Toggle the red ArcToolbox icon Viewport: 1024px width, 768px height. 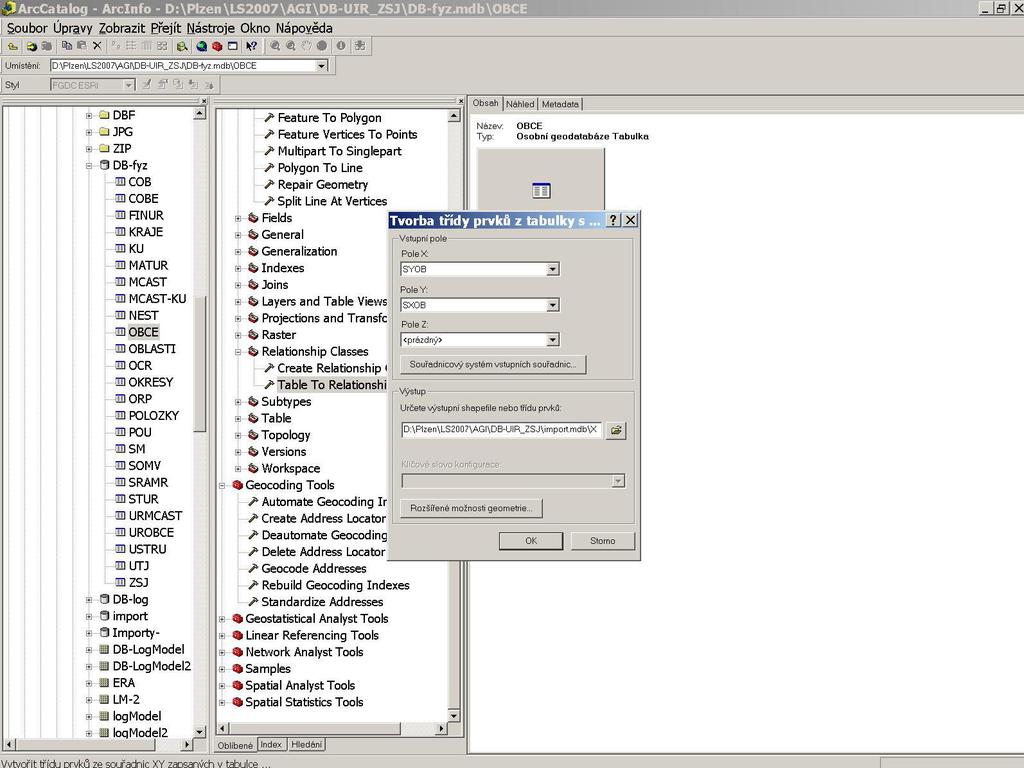217,46
